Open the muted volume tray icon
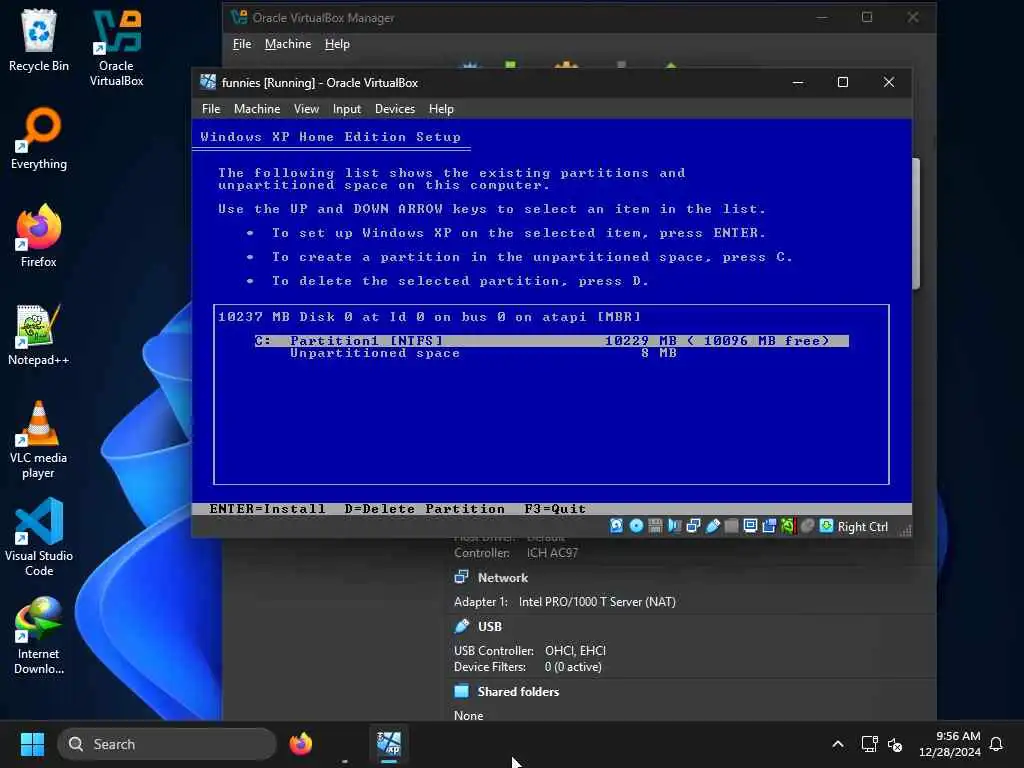The image size is (1024, 768). point(895,744)
